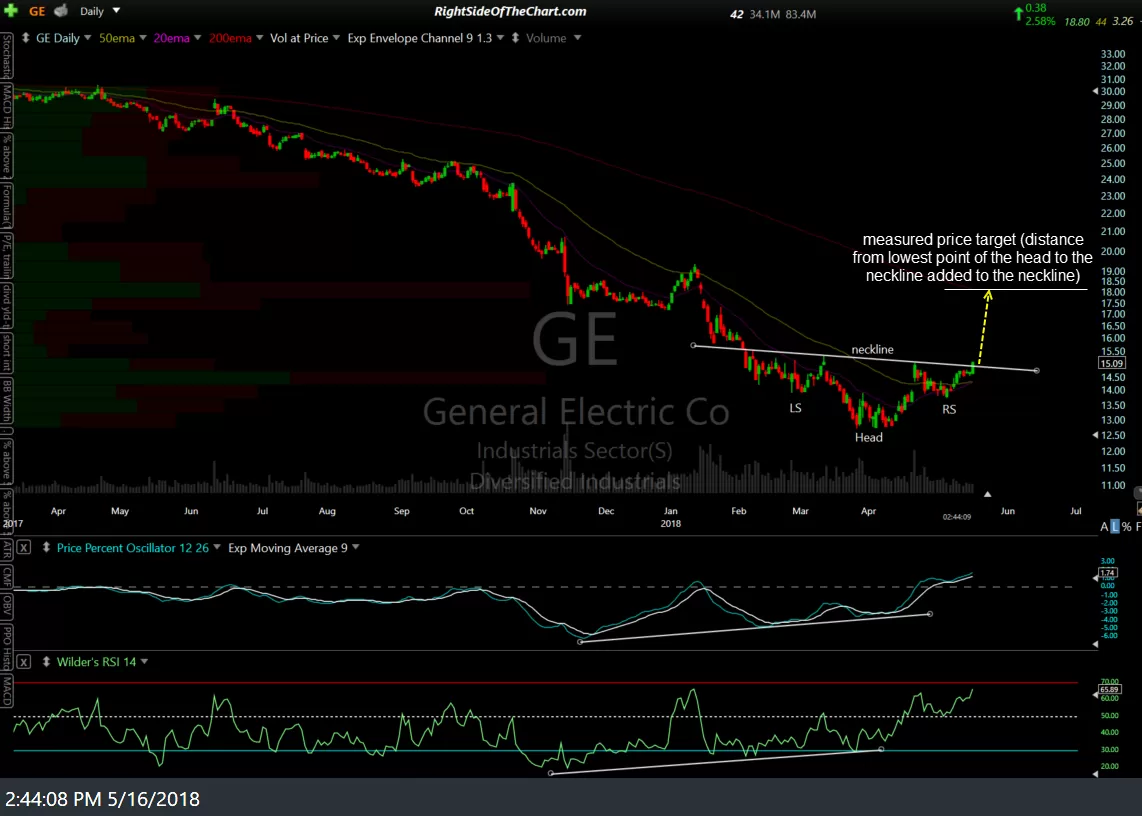Open the PPO Hist side tab

pos(6,647)
